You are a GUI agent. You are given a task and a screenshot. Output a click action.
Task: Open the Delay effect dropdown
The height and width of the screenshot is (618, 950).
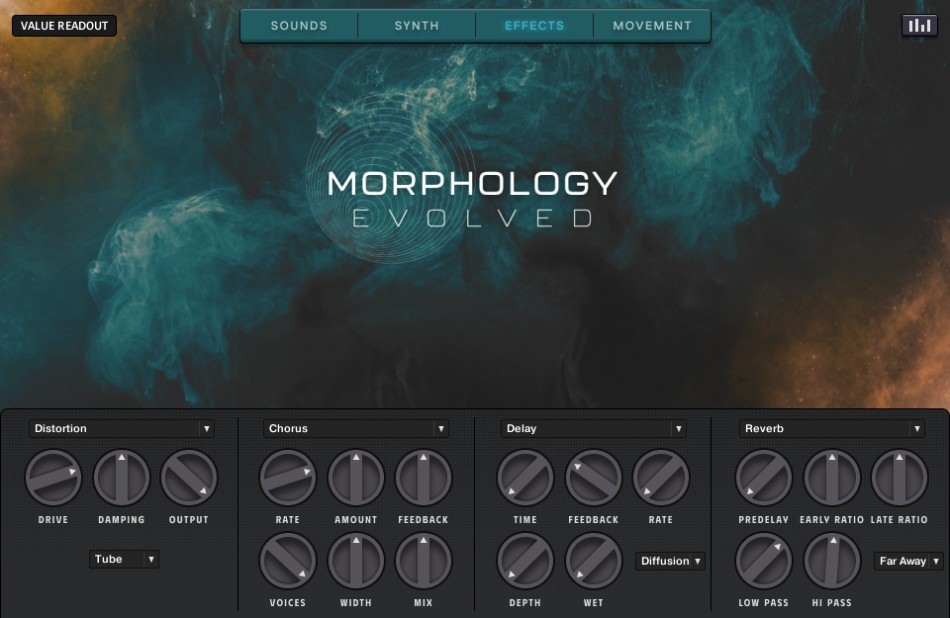593,428
